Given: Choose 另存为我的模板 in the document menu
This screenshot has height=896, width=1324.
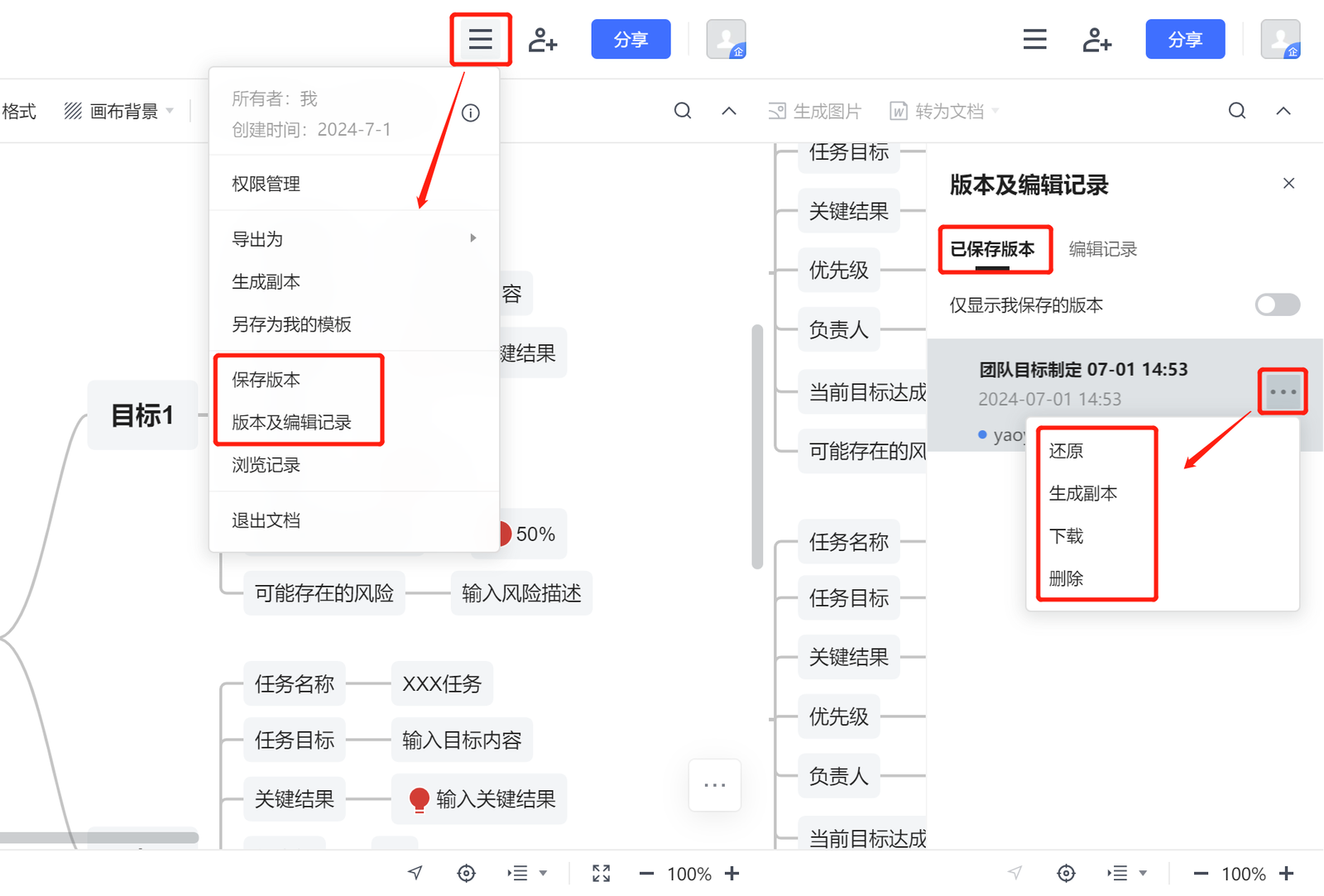Looking at the screenshot, I should [x=354, y=324].
